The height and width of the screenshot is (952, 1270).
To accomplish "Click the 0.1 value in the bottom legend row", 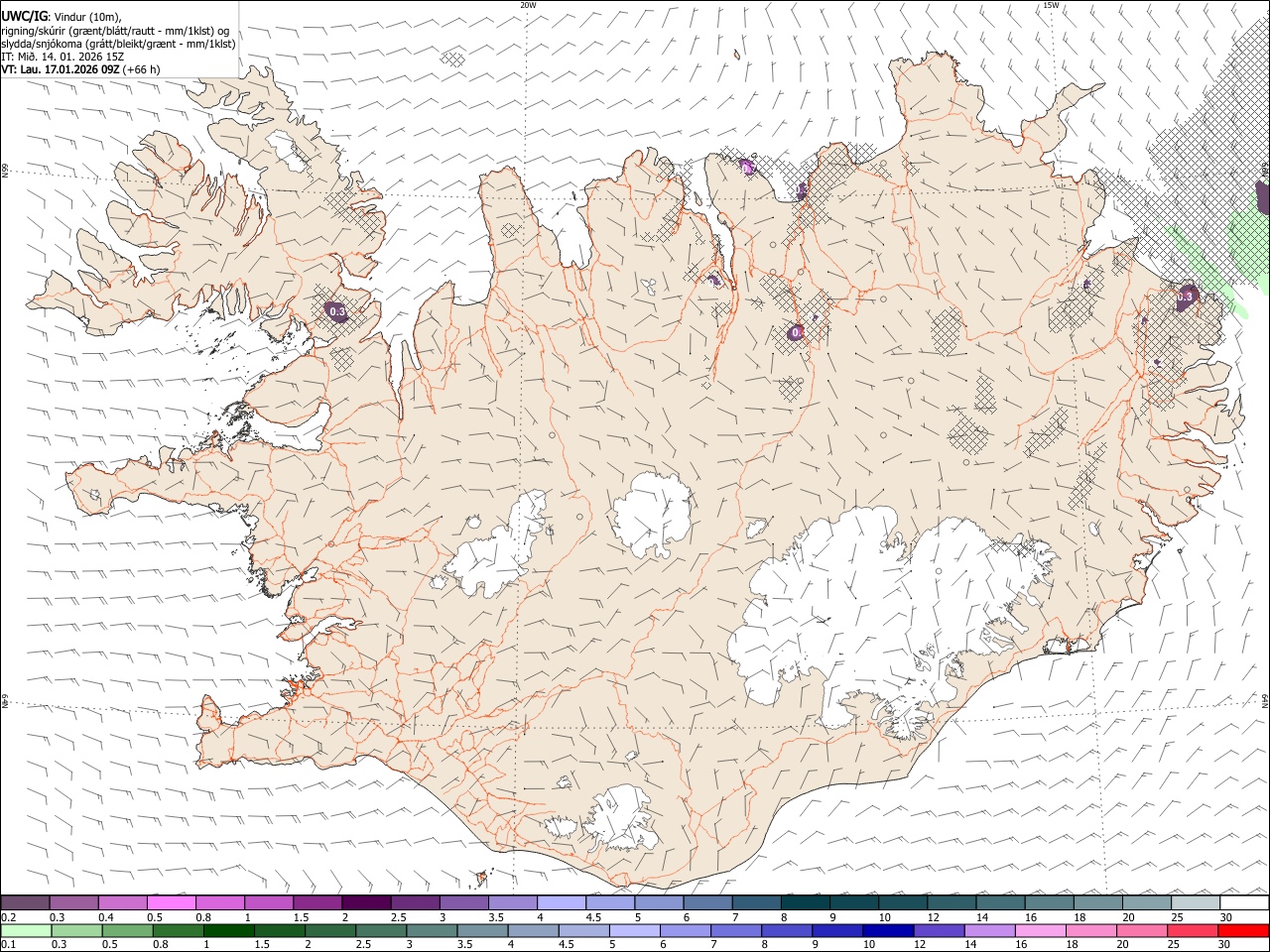I will tap(8, 944).
